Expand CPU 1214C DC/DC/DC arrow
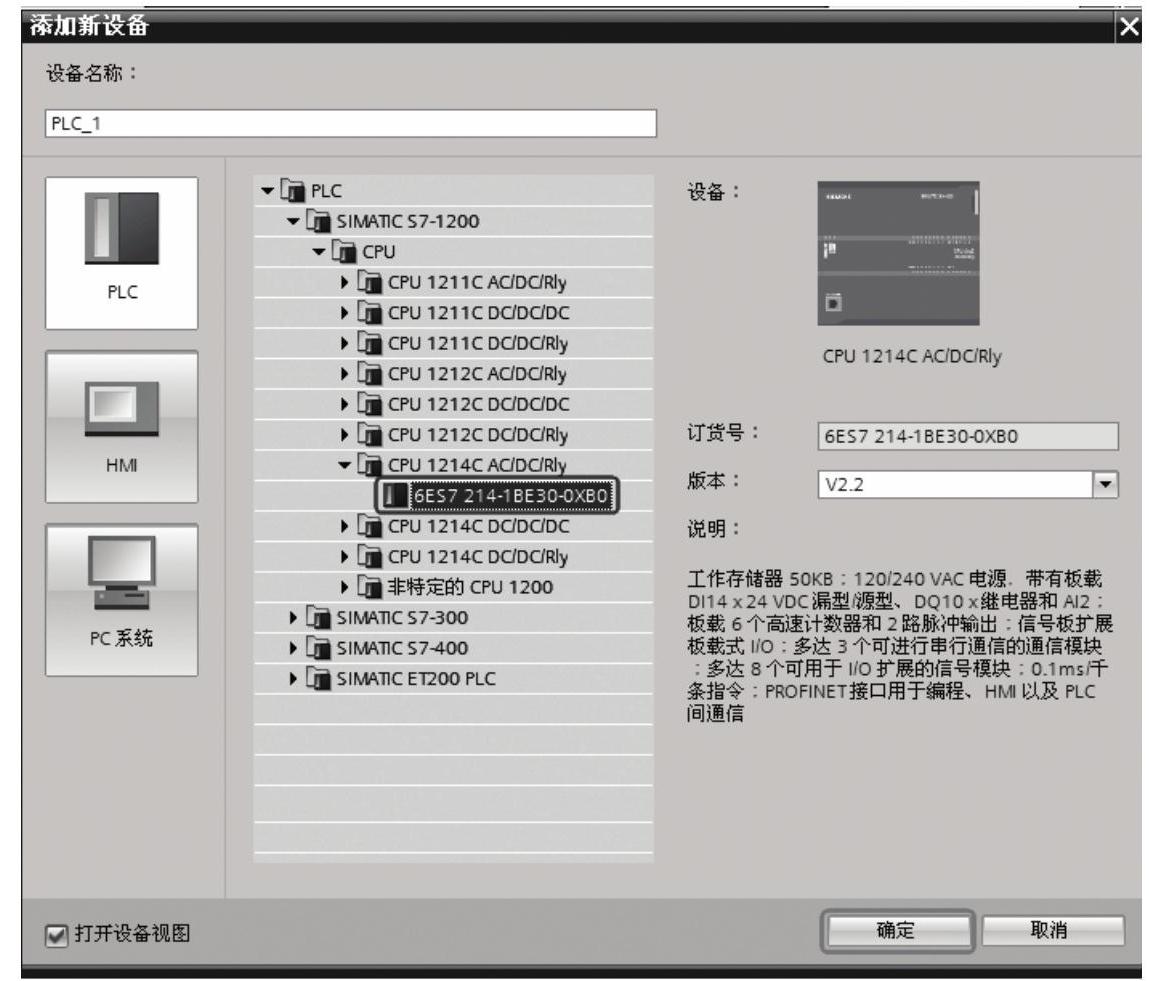Viewport: 1149px width, 981px height. point(344,527)
